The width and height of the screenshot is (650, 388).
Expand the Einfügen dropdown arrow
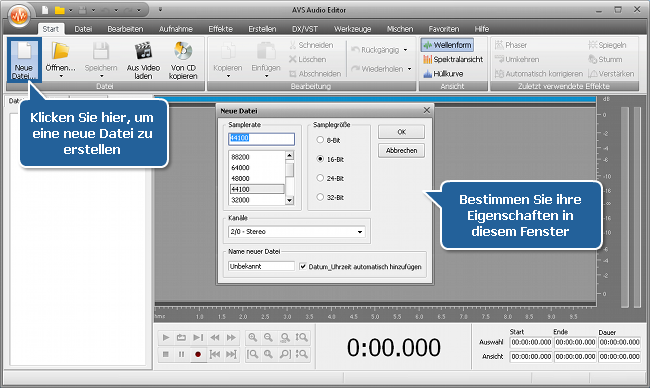266,77
